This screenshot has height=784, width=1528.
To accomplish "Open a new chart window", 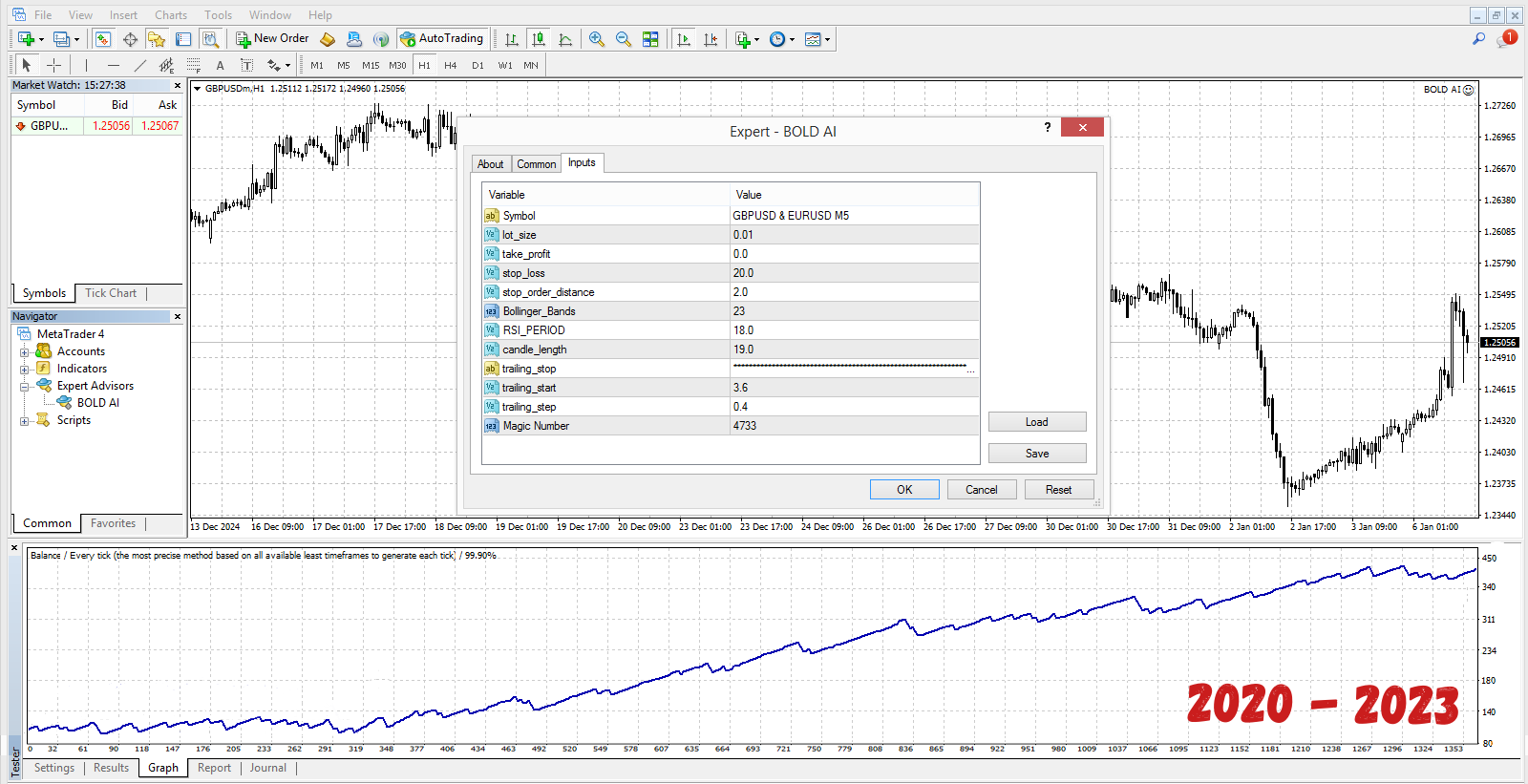I will click(26, 39).
